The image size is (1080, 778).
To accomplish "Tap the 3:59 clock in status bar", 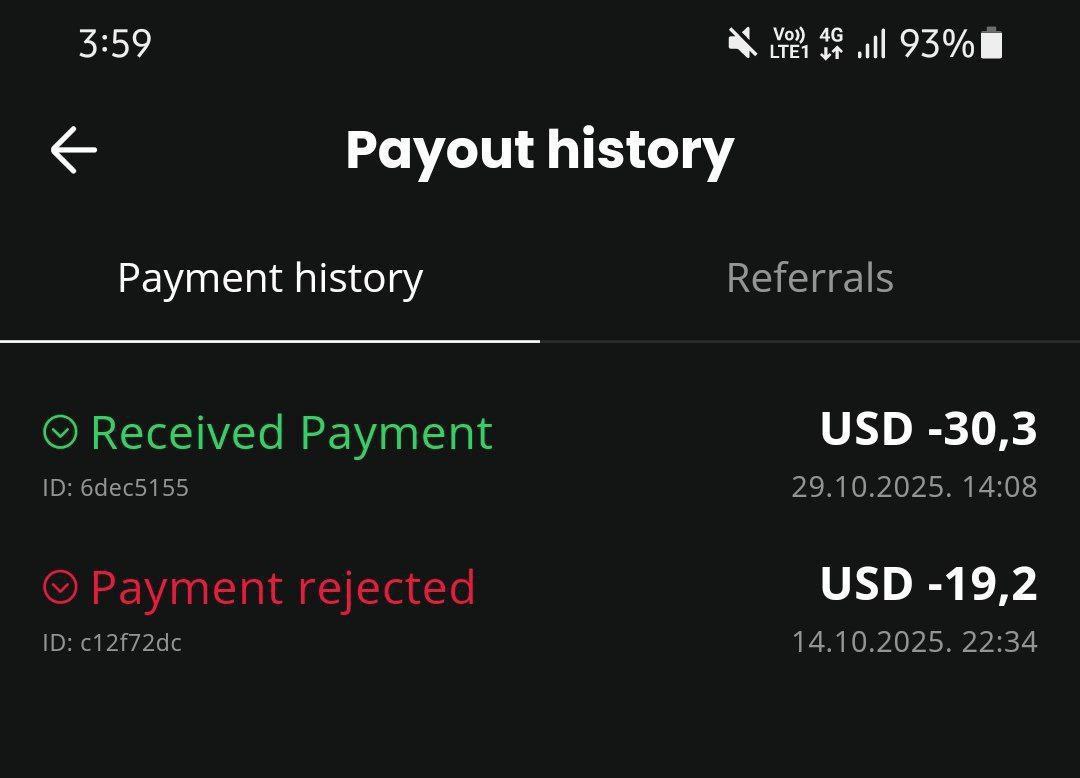I will (115, 44).
